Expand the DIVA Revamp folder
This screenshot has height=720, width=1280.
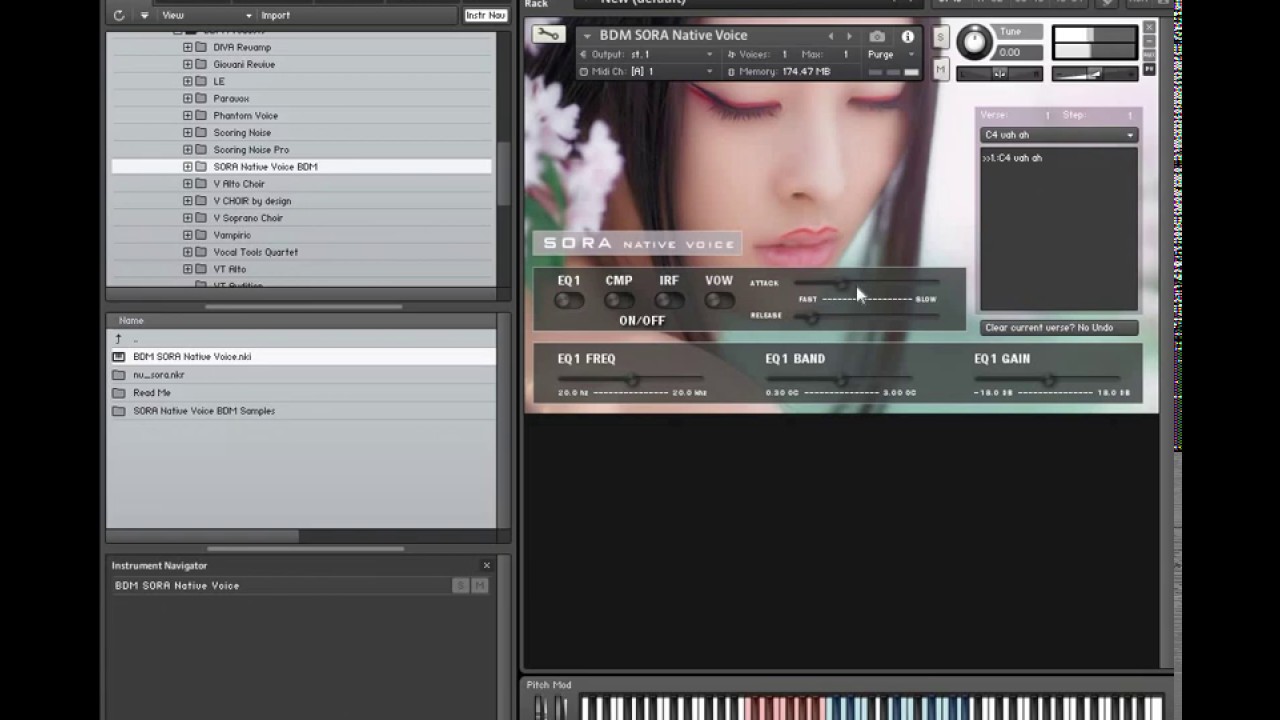click(x=187, y=47)
